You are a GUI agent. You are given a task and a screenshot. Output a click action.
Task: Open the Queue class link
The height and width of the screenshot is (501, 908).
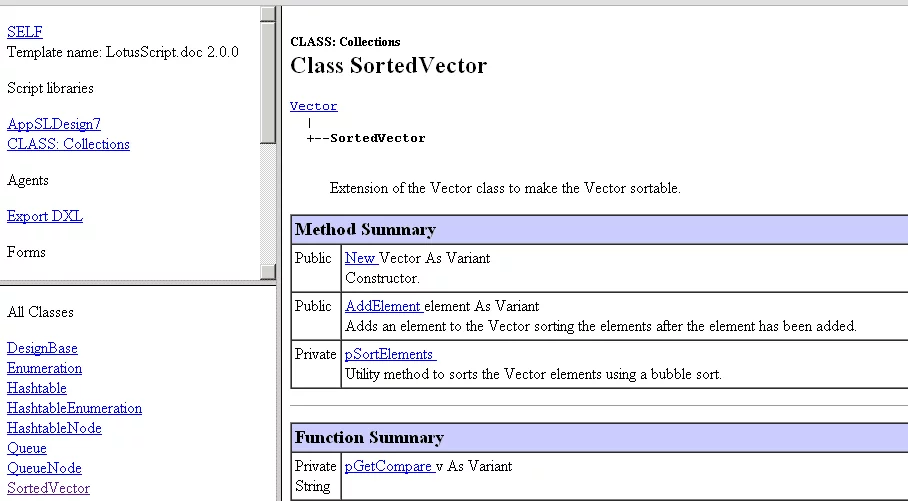click(27, 448)
